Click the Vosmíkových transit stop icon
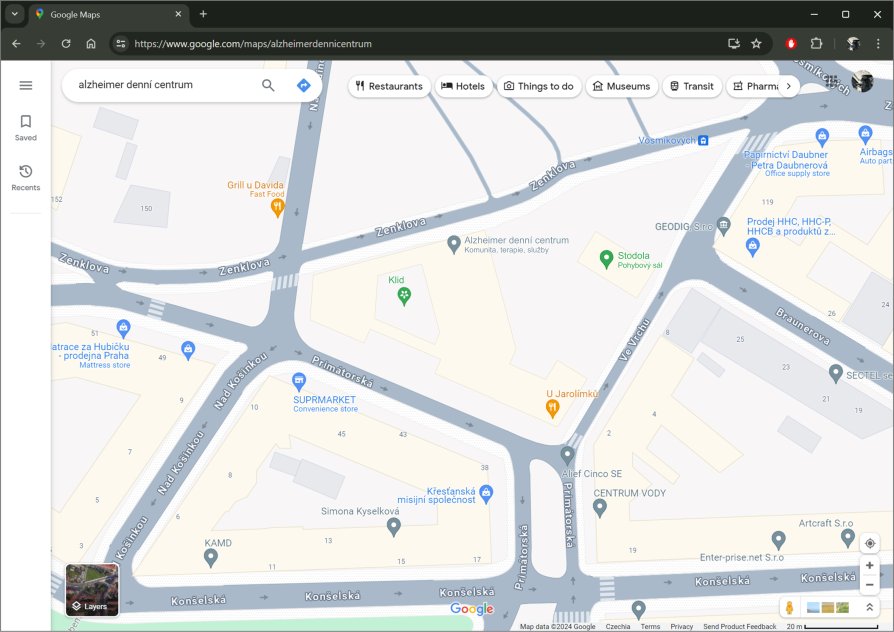The image size is (894, 632). pos(704,140)
